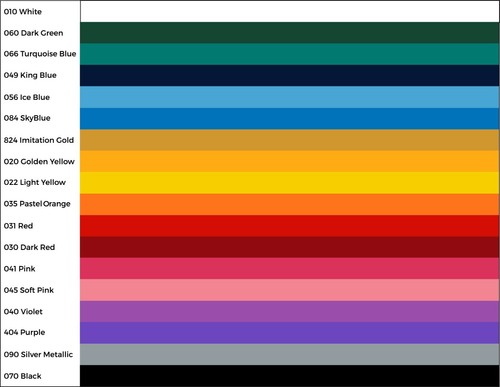Click the "090 Silver Metallic" text label

click(38, 354)
